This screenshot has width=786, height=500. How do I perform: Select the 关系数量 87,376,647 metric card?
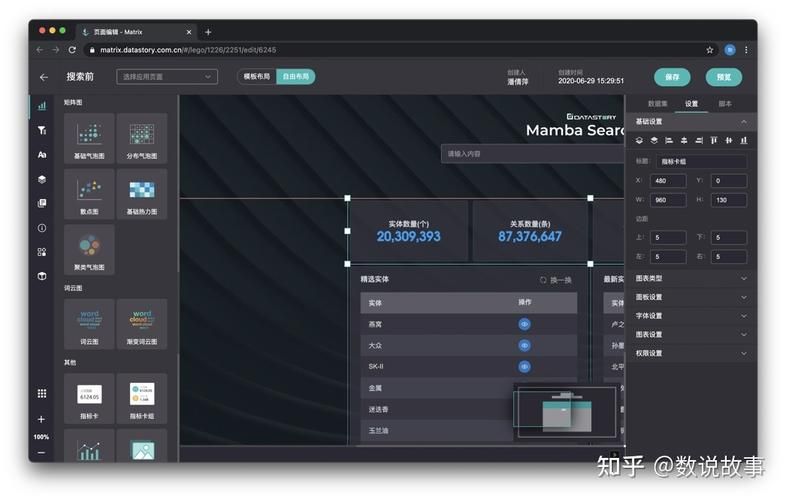tap(530, 231)
